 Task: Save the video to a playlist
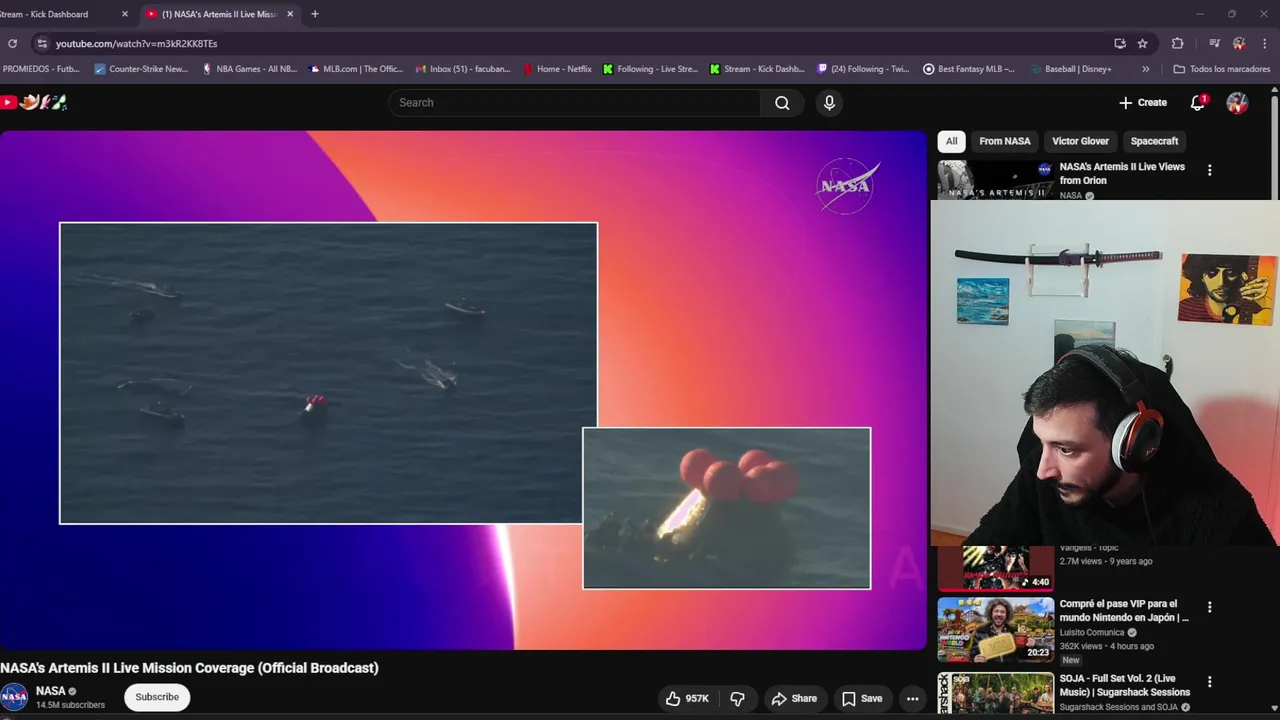(x=861, y=698)
